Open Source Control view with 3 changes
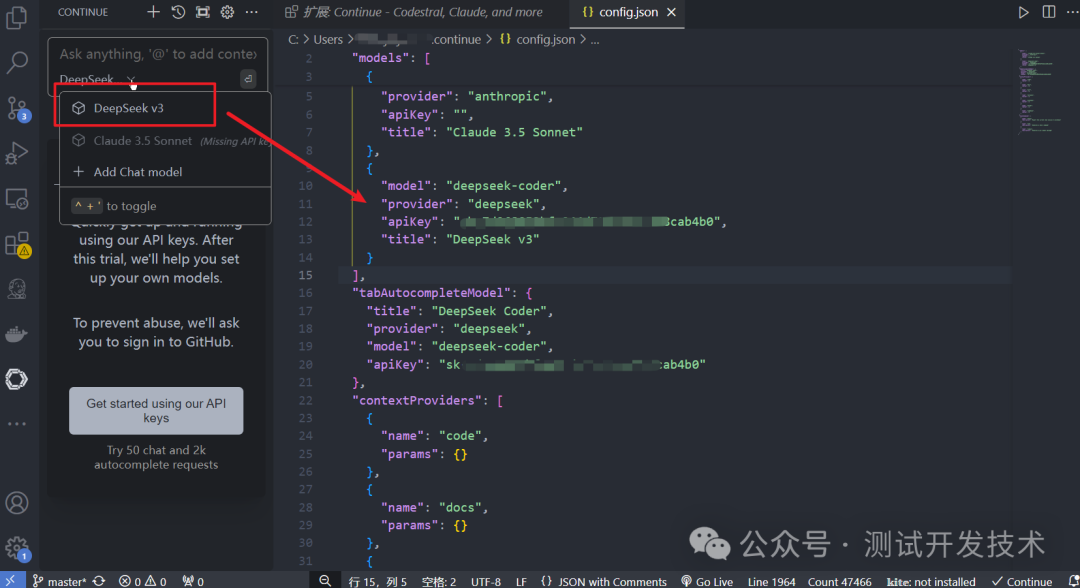 click(x=17, y=108)
